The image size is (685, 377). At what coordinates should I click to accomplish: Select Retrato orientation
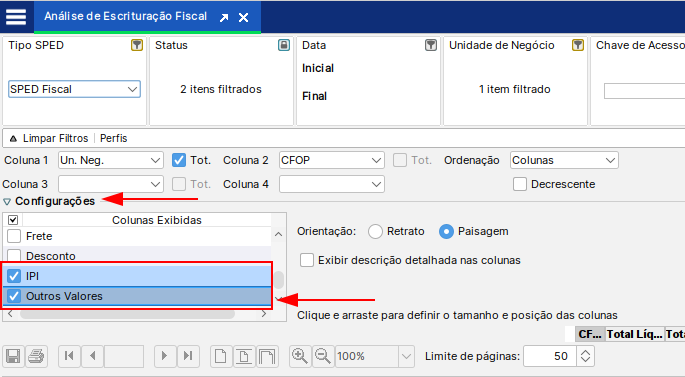coord(375,232)
